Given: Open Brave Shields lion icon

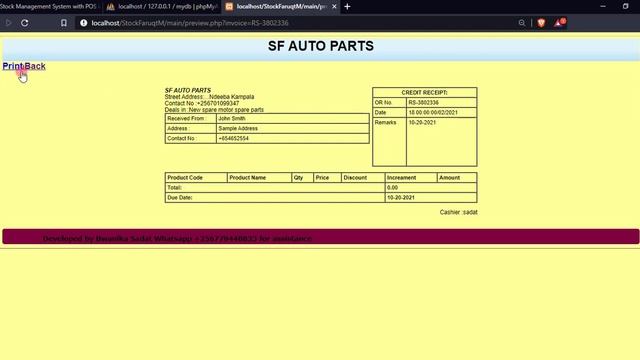Looking at the screenshot, I should click(541, 23).
